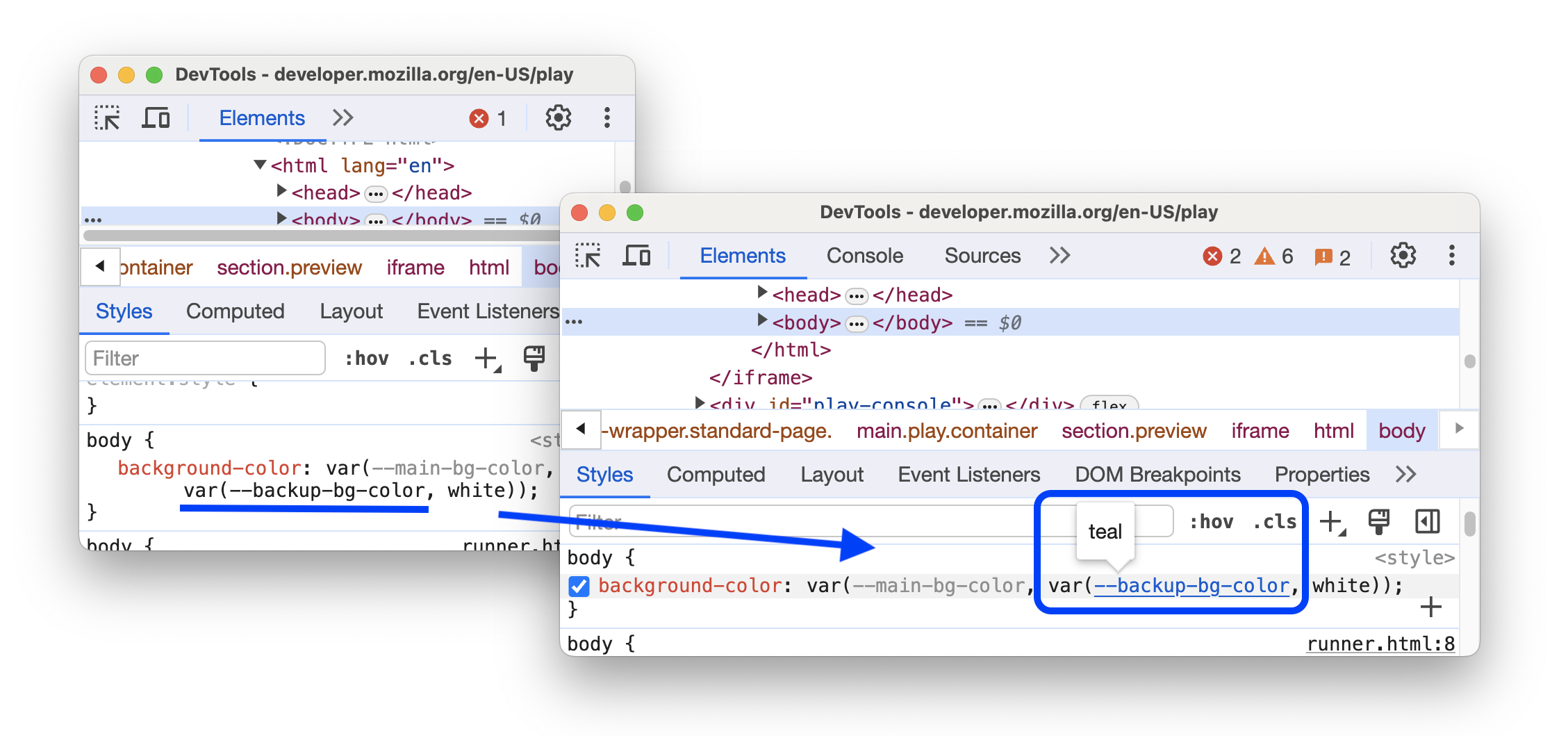This screenshot has width=1568, height=736.
Task: Click the new style rule plus icon
Action: 1331,522
